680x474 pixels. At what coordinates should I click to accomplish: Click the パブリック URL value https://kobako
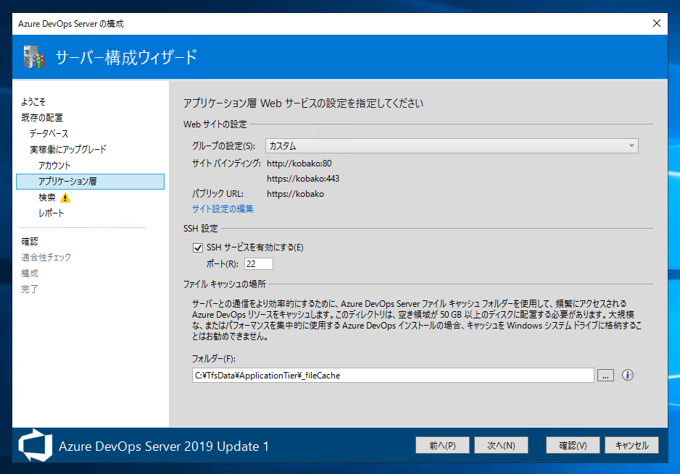295,194
